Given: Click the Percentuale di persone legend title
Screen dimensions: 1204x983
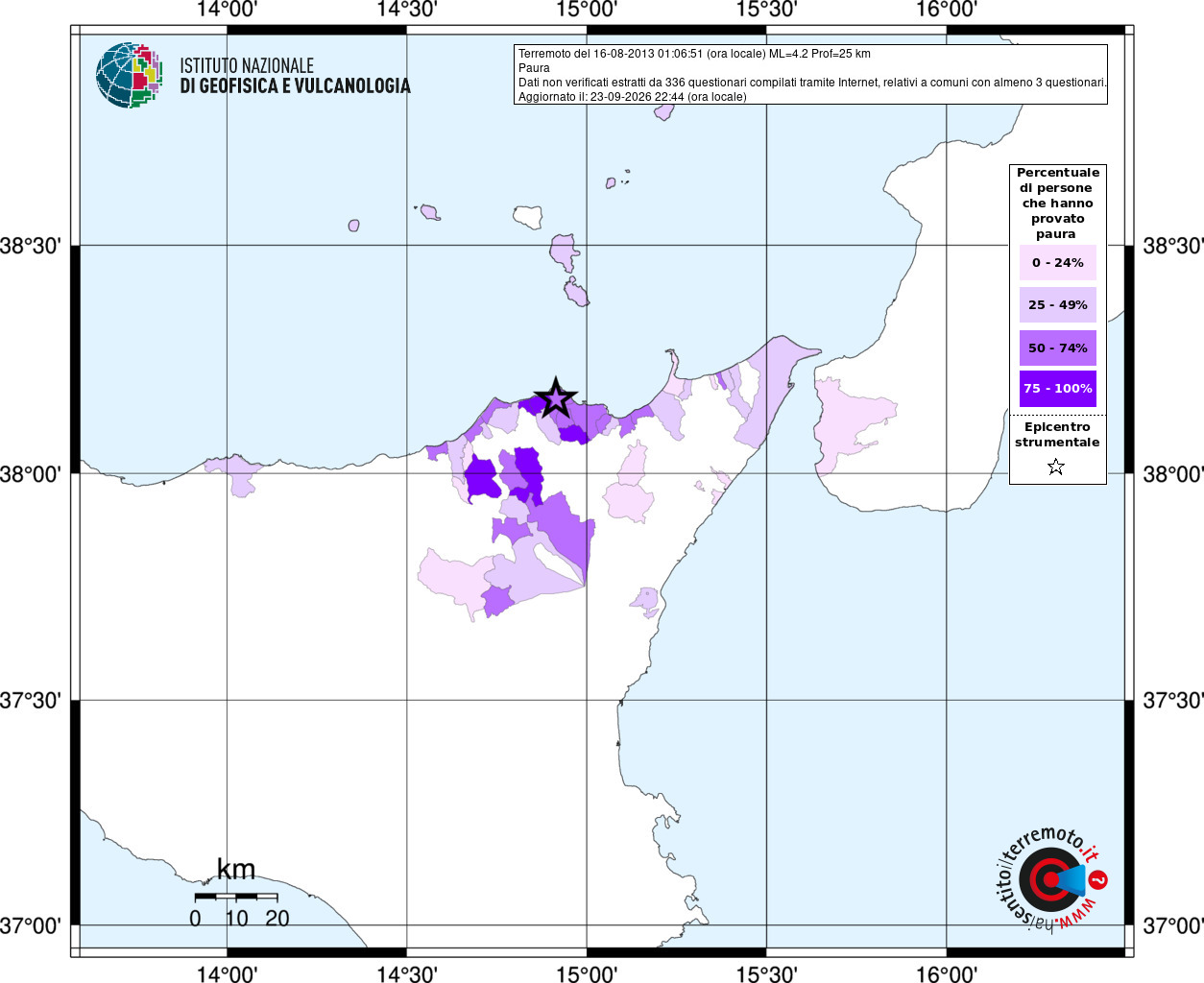Looking at the screenshot, I should [1057, 203].
